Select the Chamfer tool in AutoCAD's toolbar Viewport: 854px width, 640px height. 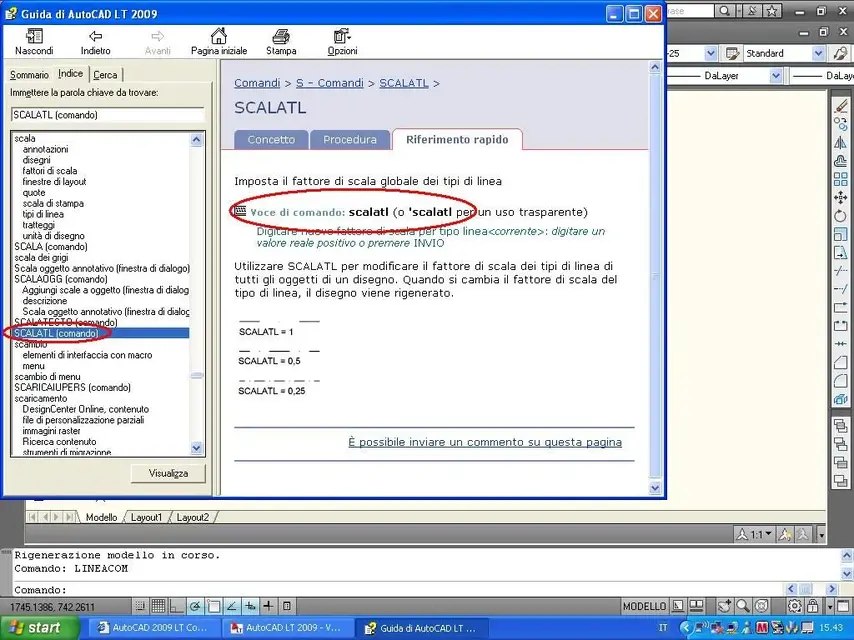pyautogui.click(x=840, y=362)
